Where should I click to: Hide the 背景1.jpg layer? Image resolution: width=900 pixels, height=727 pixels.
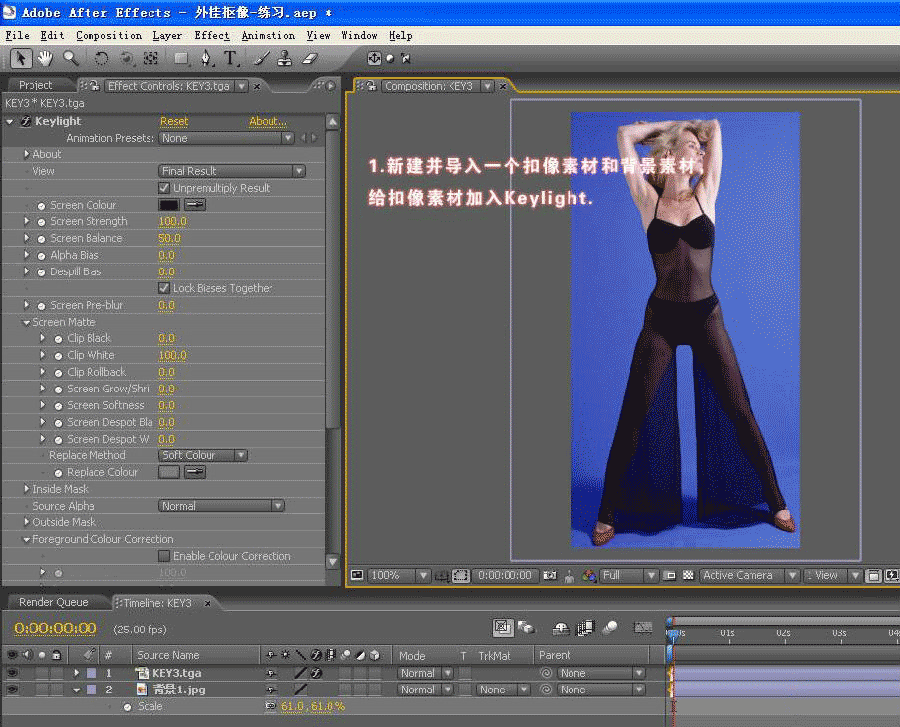click(11, 690)
